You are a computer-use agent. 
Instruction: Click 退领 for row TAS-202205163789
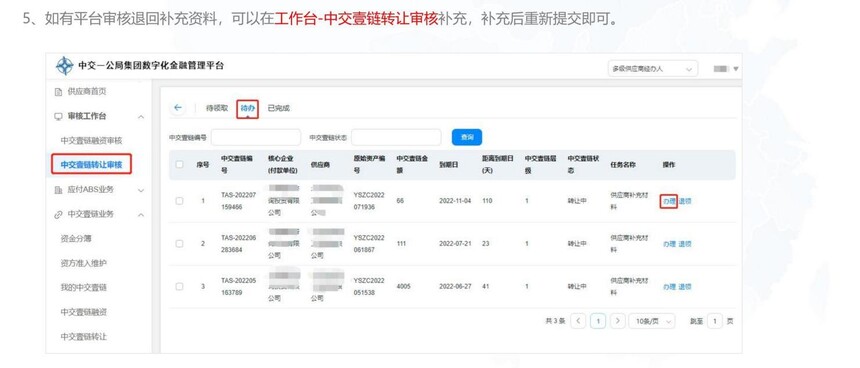(685, 286)
